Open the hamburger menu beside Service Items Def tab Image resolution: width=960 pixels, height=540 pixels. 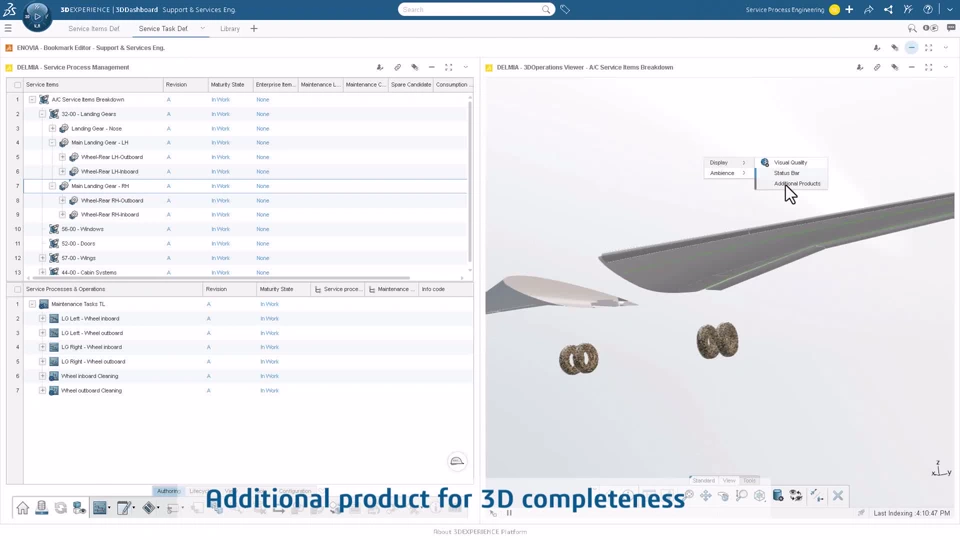tap(8, 28)
